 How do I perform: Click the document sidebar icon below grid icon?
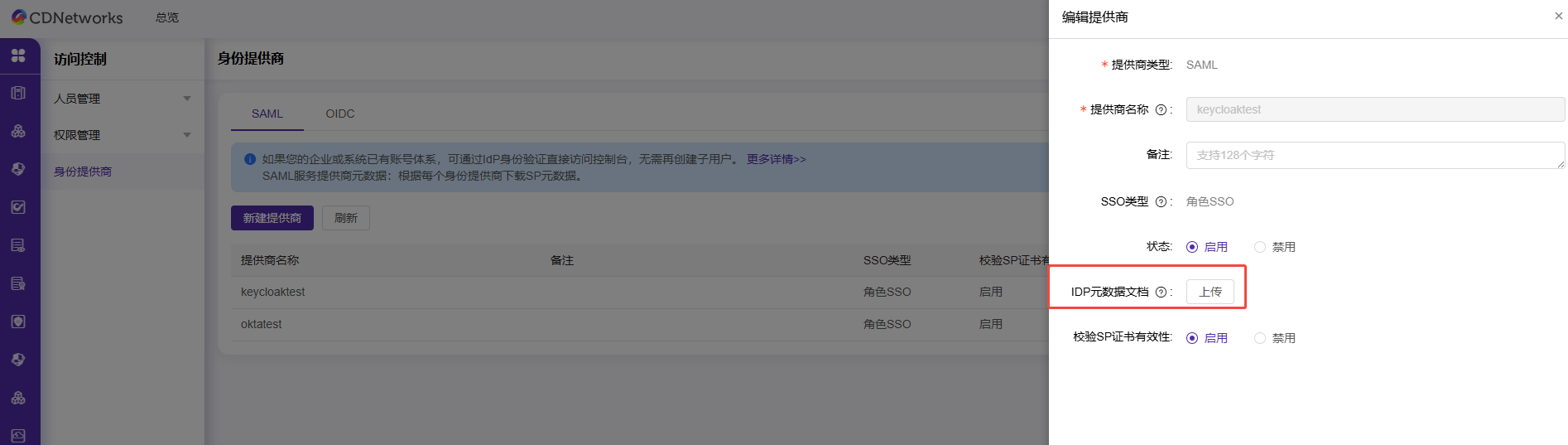(18, 93)
